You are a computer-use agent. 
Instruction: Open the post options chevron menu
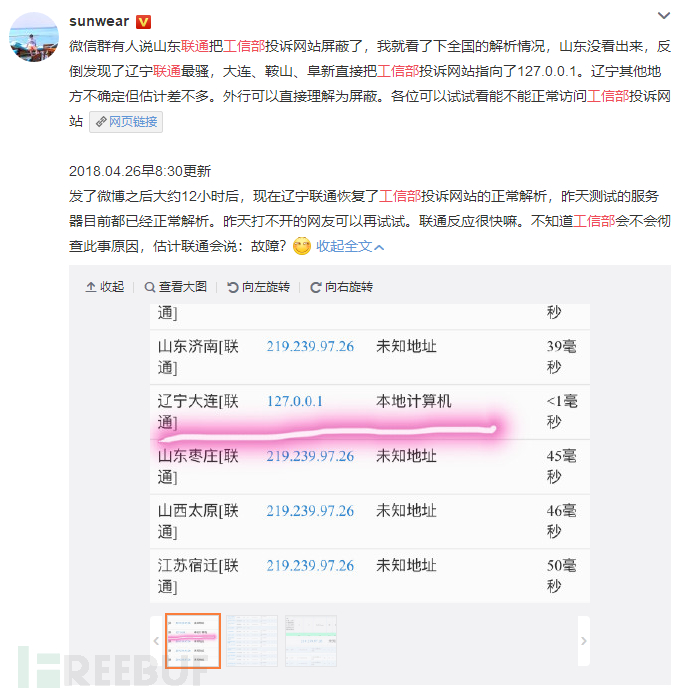click(x=663, y=16)
